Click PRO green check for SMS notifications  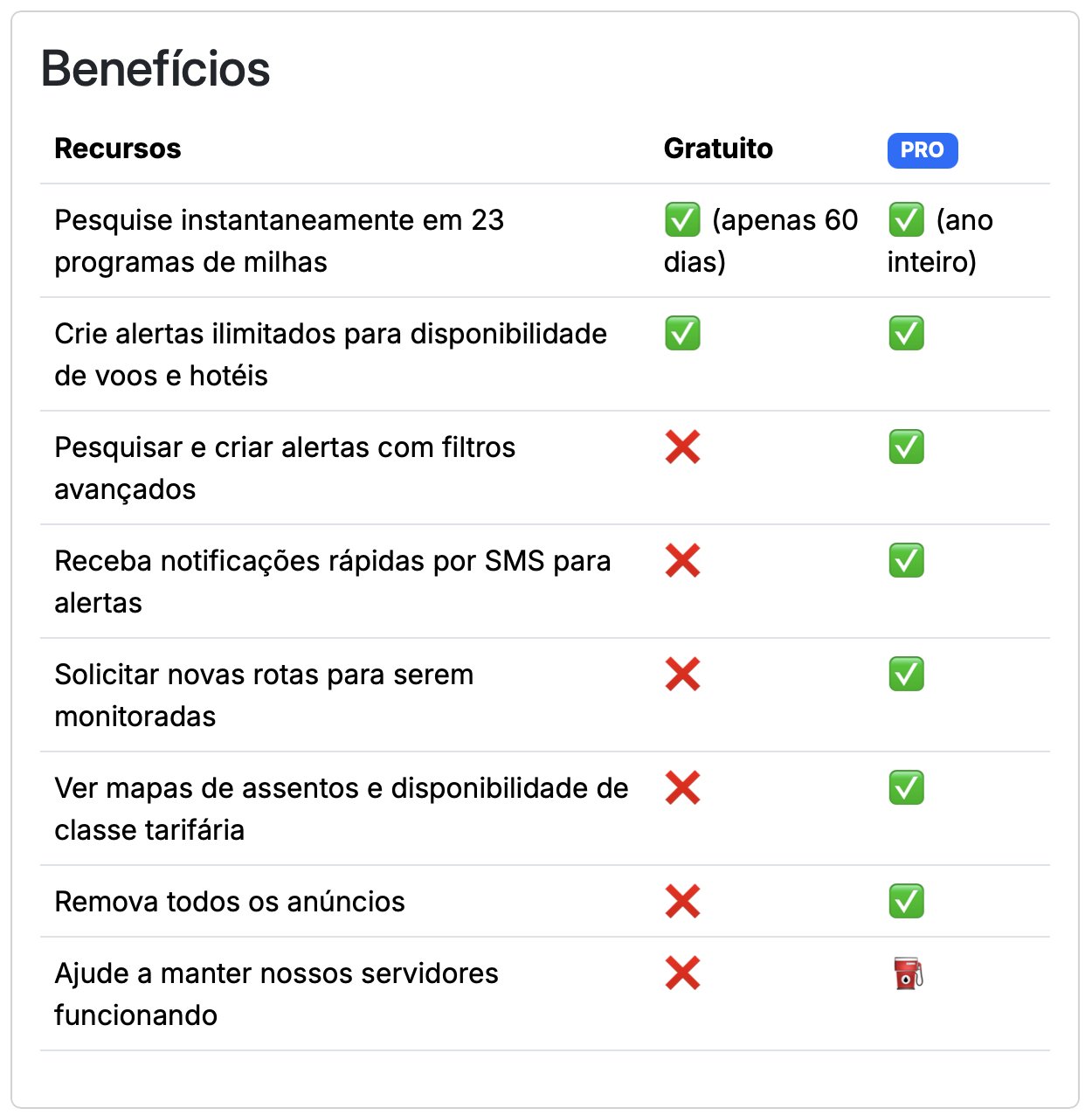[906, 561]
